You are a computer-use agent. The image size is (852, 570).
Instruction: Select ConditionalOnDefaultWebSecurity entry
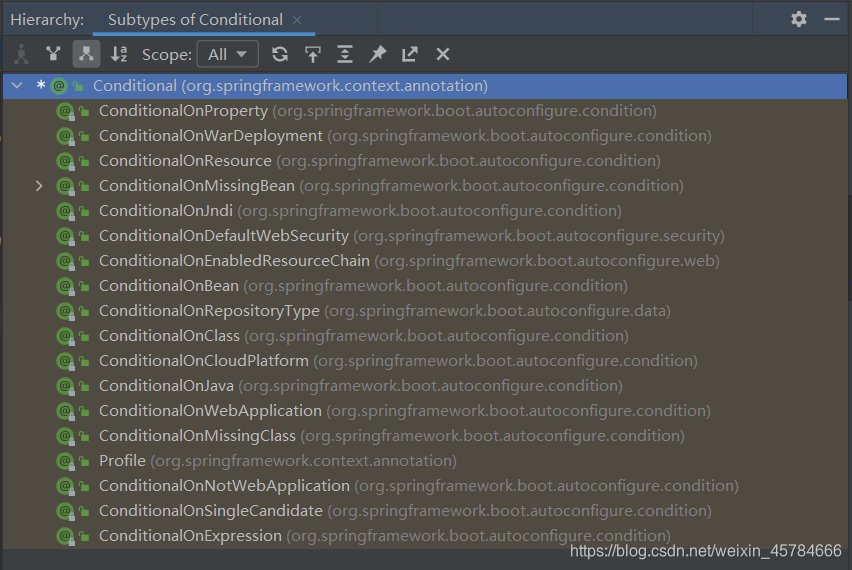coord(425,236)
